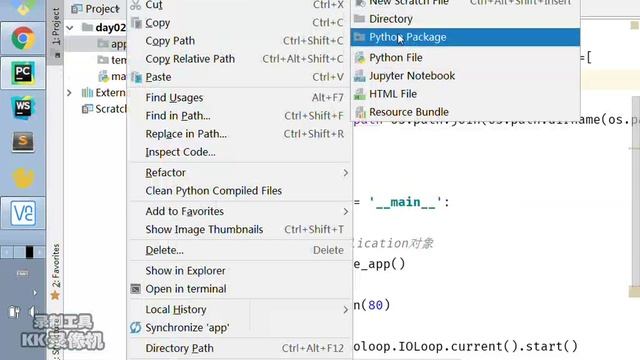Open the Add to Favorites submenu arrow
The image size is (640, 360).
346,212
